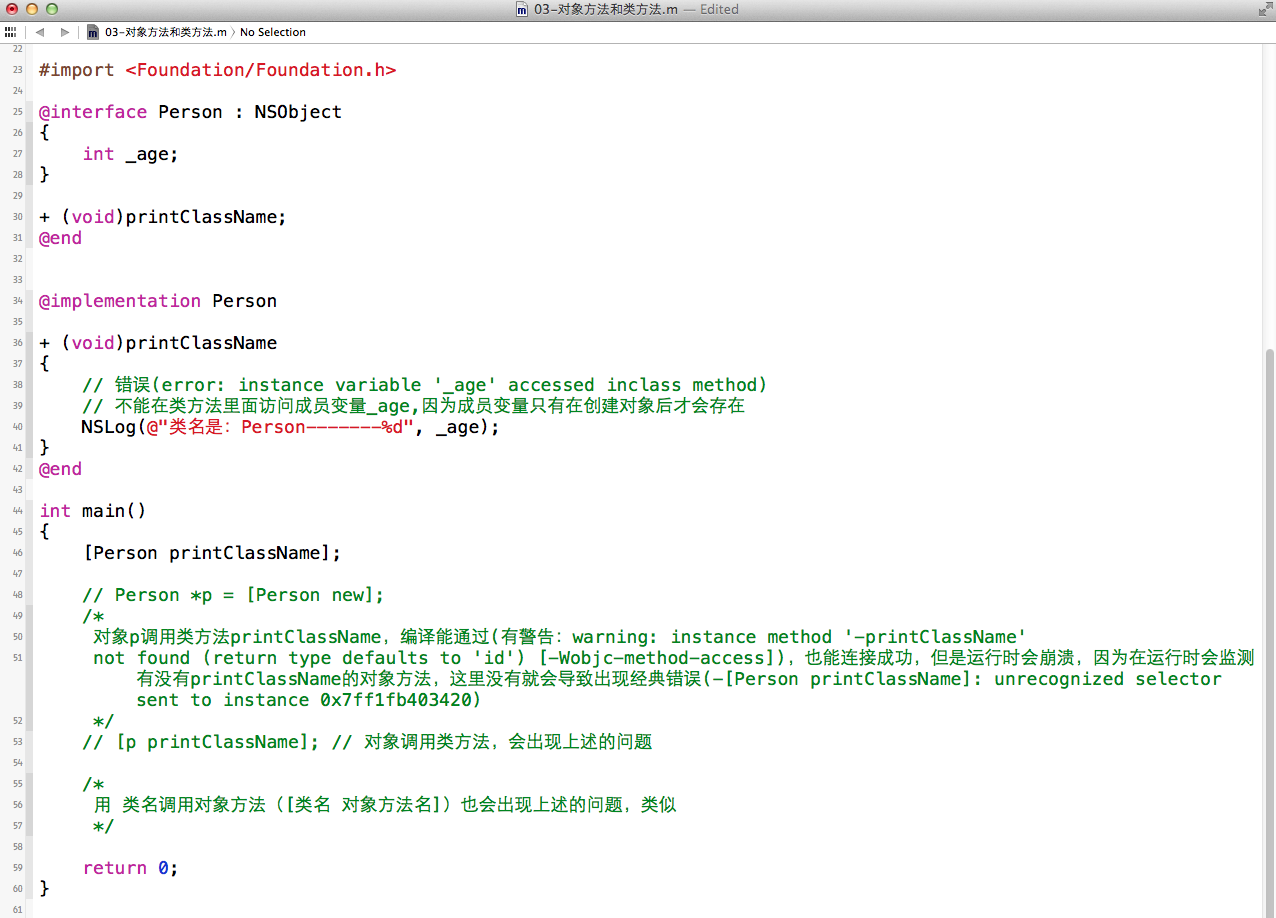Click 'int main()' line

click(x=93, y=511)
